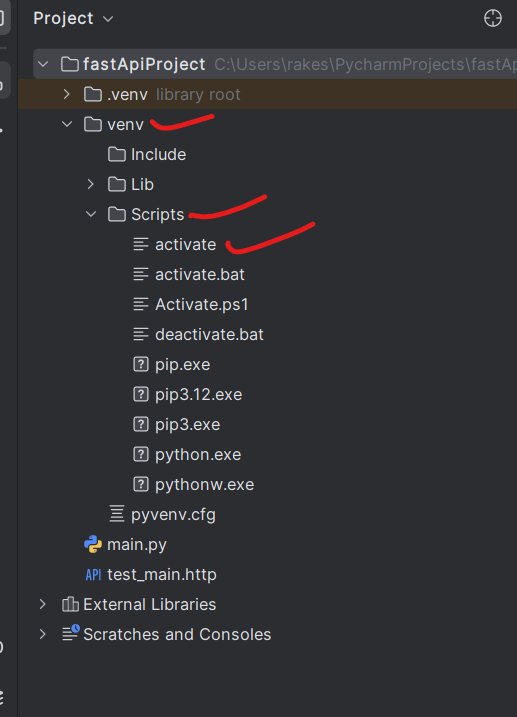Expand the .venv library root folder
Image resolution: width=517 pixels, height=717 pixels.
tap(67, 94)
